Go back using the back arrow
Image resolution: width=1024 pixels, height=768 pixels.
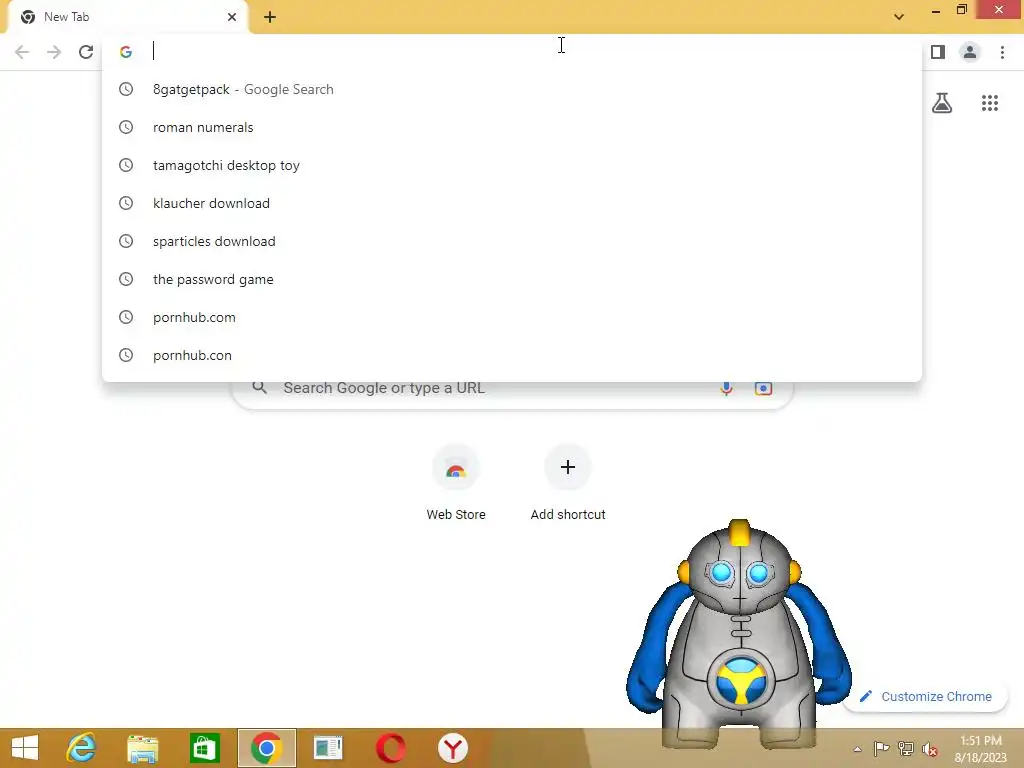(22, 52)
